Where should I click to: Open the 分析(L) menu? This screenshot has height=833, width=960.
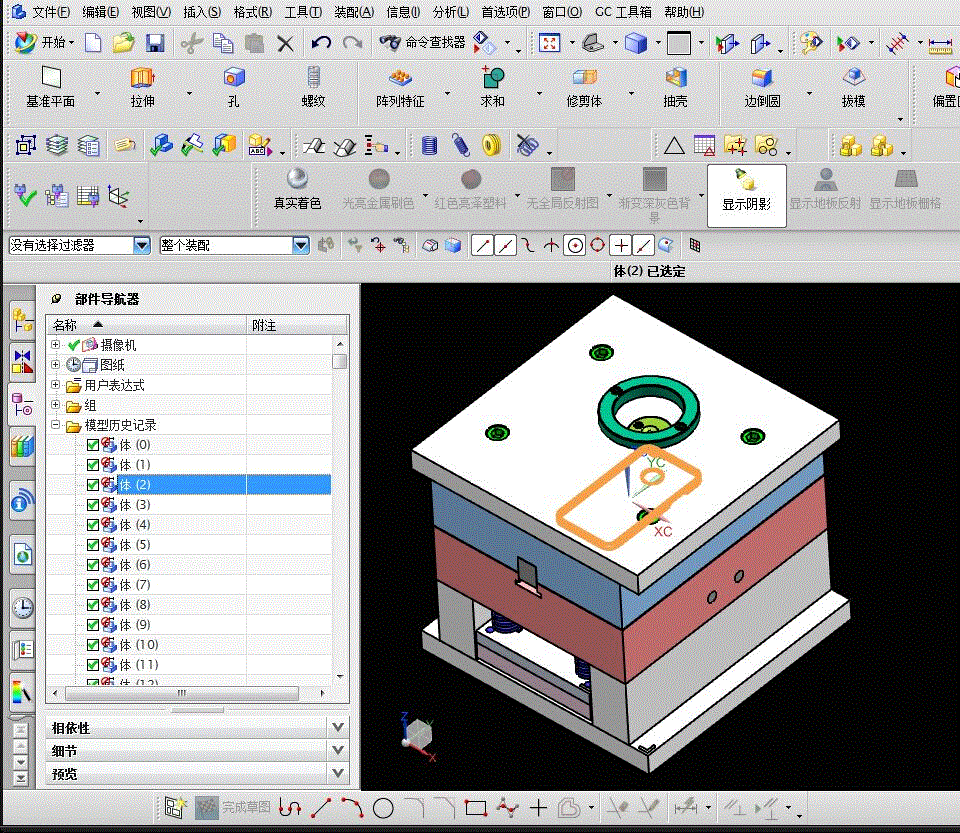pyautogui.click(x=451, y=12)
